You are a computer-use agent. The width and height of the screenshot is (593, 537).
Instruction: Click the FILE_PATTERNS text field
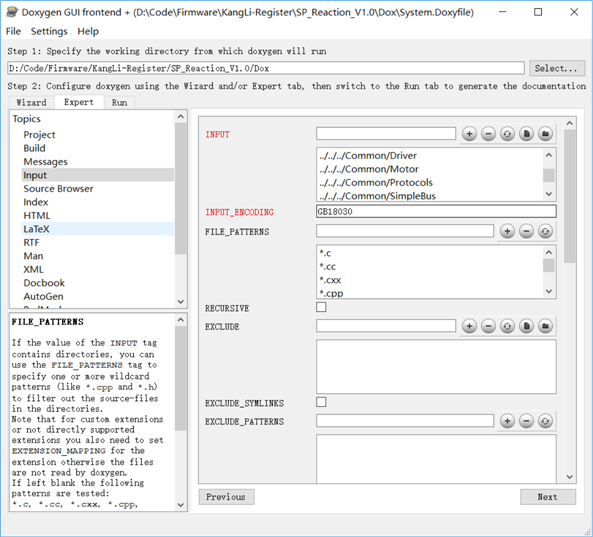405,231
